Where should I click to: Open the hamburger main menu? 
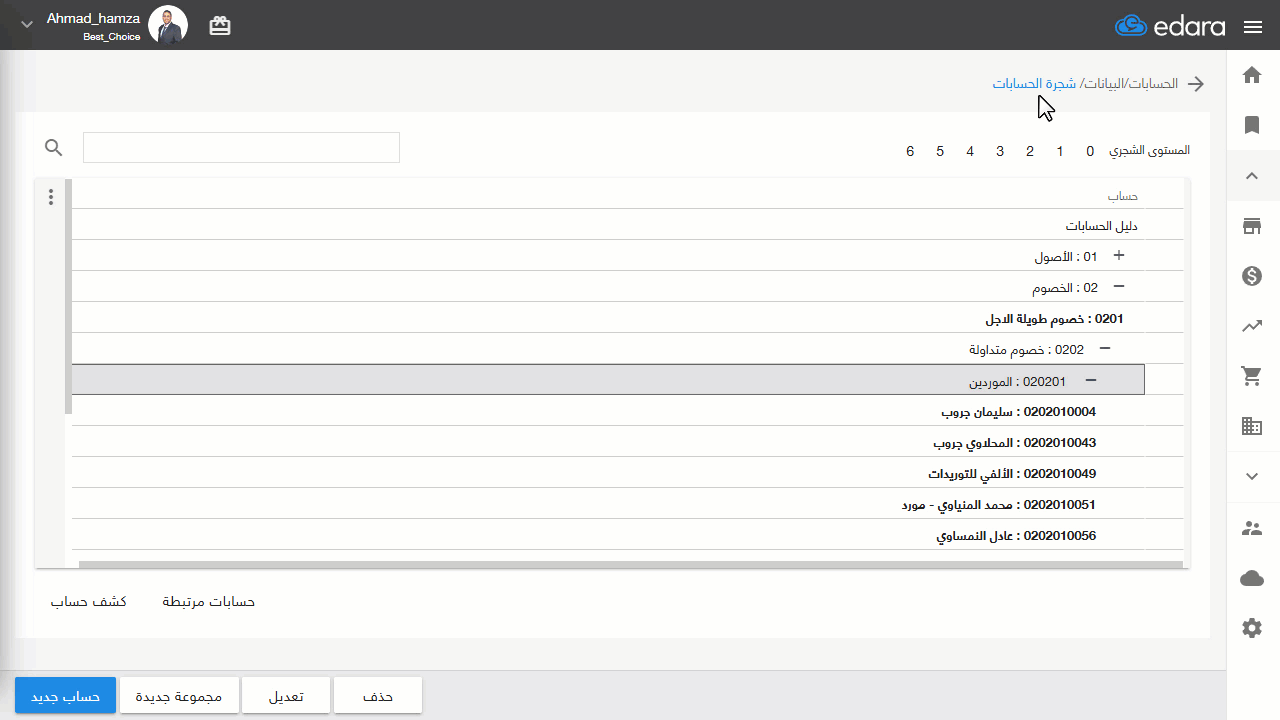pos(1253,27)
